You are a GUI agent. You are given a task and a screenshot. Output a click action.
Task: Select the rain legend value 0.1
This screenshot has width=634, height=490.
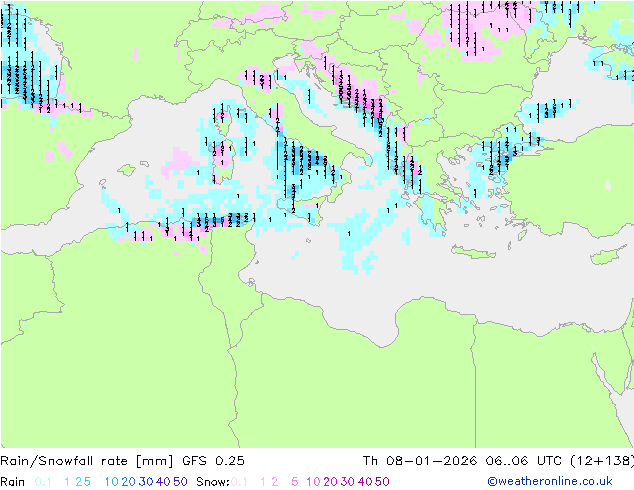pos(43,482)
